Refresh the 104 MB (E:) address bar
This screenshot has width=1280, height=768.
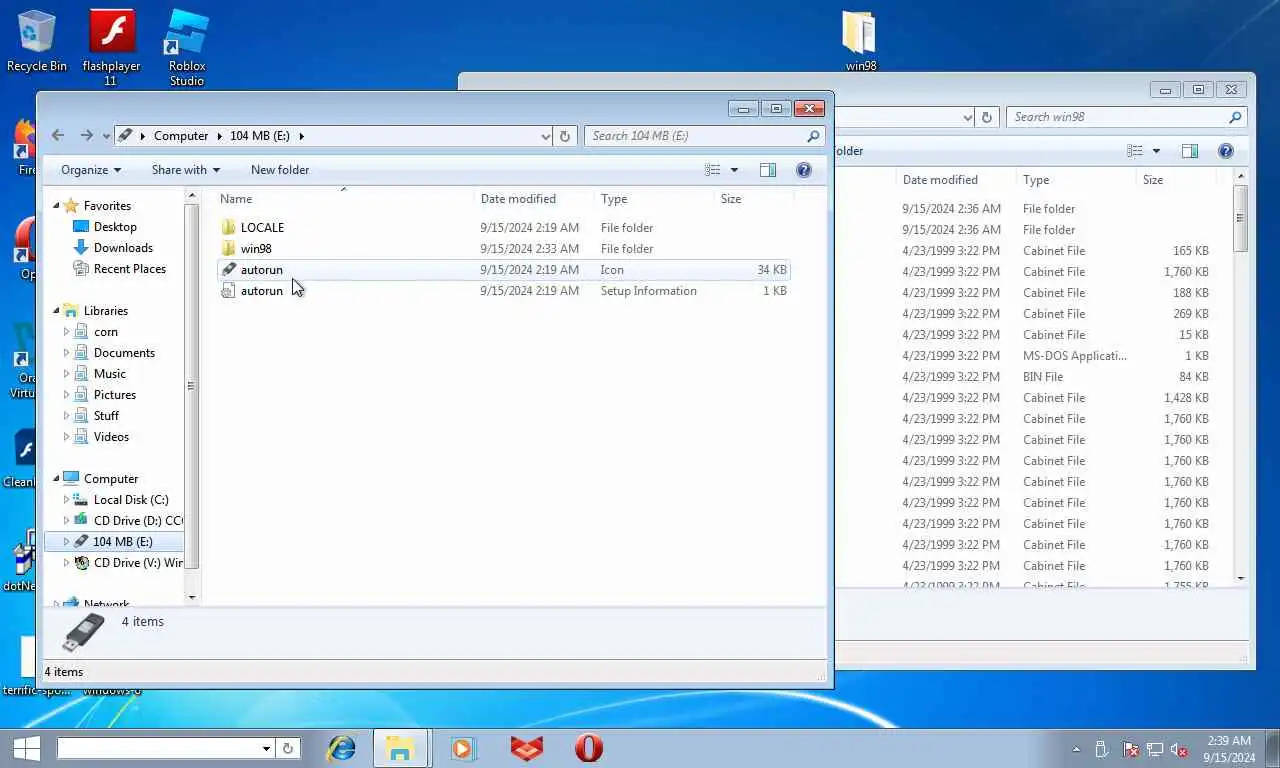pyautogui.click(x=565, y=136)
